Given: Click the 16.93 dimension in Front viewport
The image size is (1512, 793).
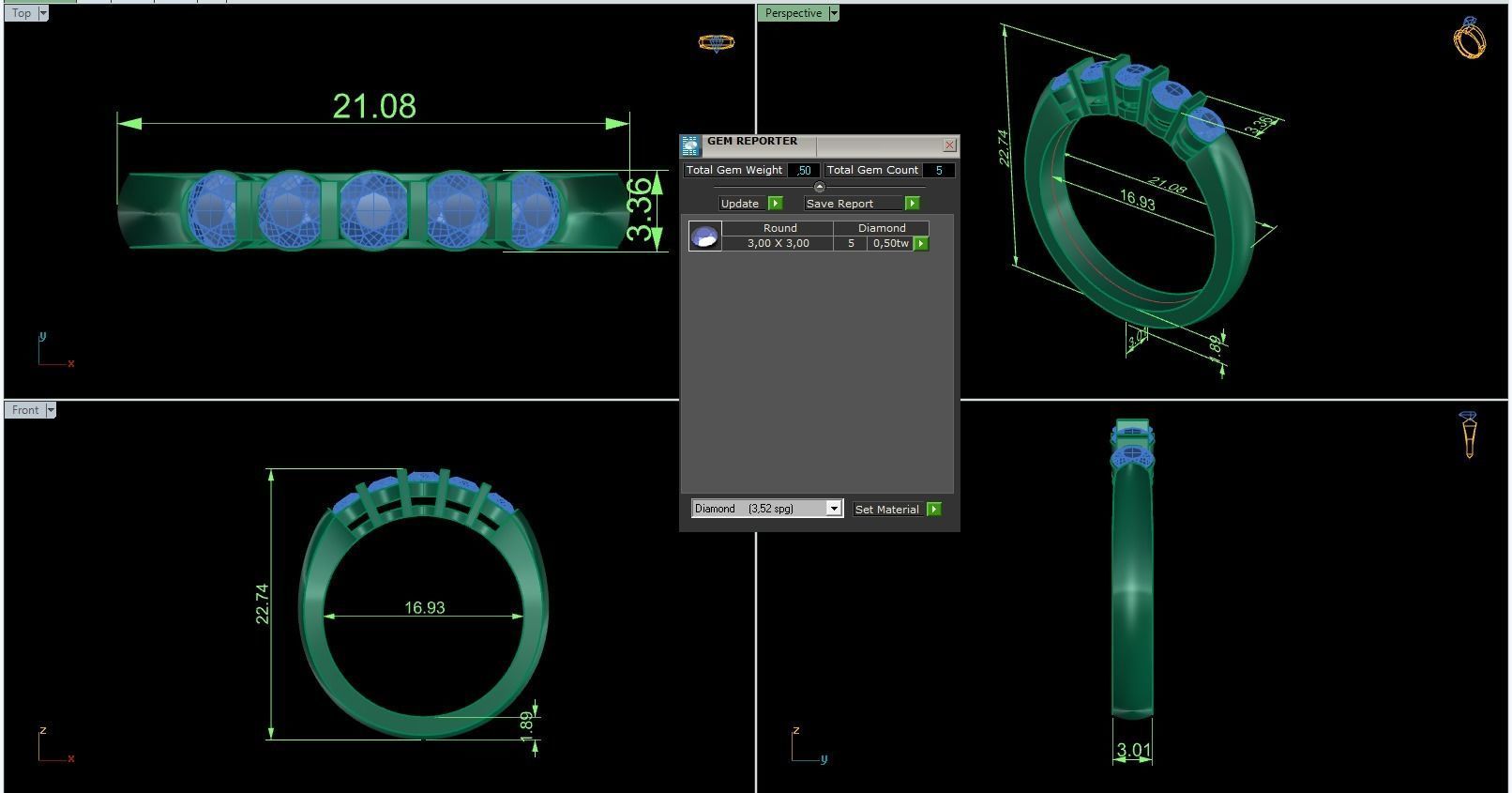Looking at the screenshot, I should coord(424,607).
